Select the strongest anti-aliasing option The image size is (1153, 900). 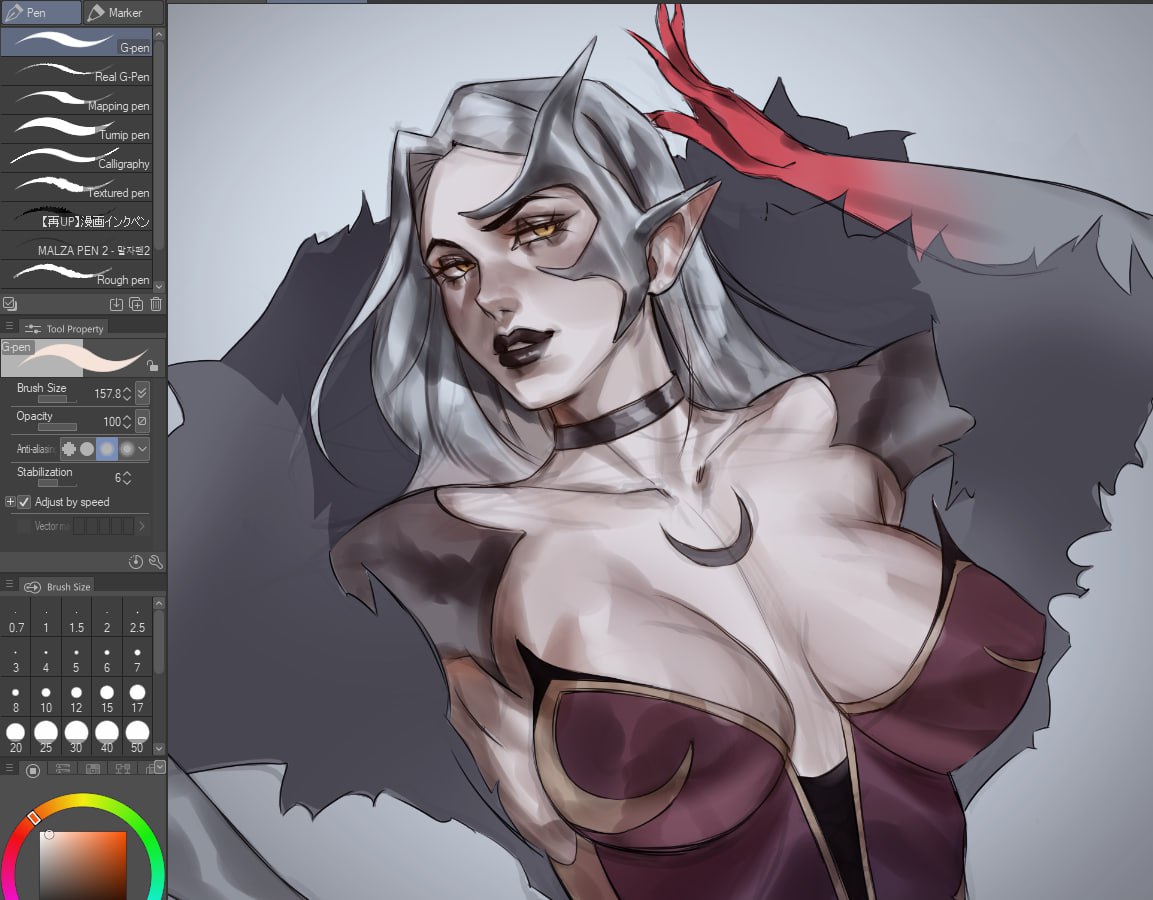127,449
